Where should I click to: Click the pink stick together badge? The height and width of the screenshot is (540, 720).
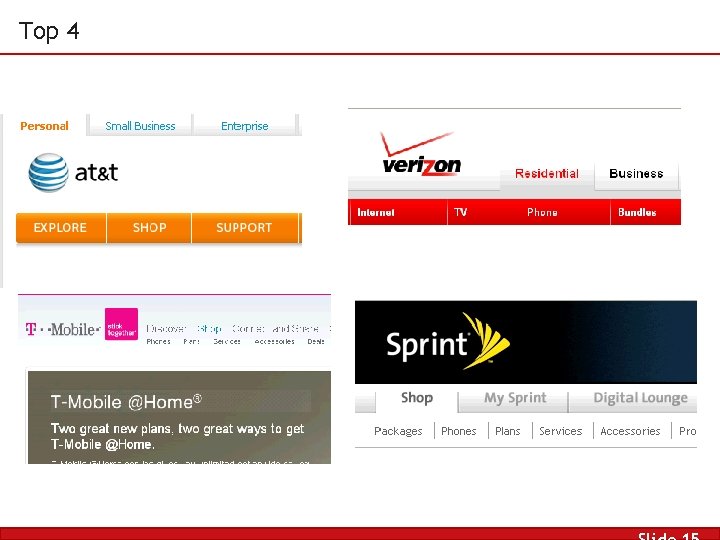click(121, 324)
